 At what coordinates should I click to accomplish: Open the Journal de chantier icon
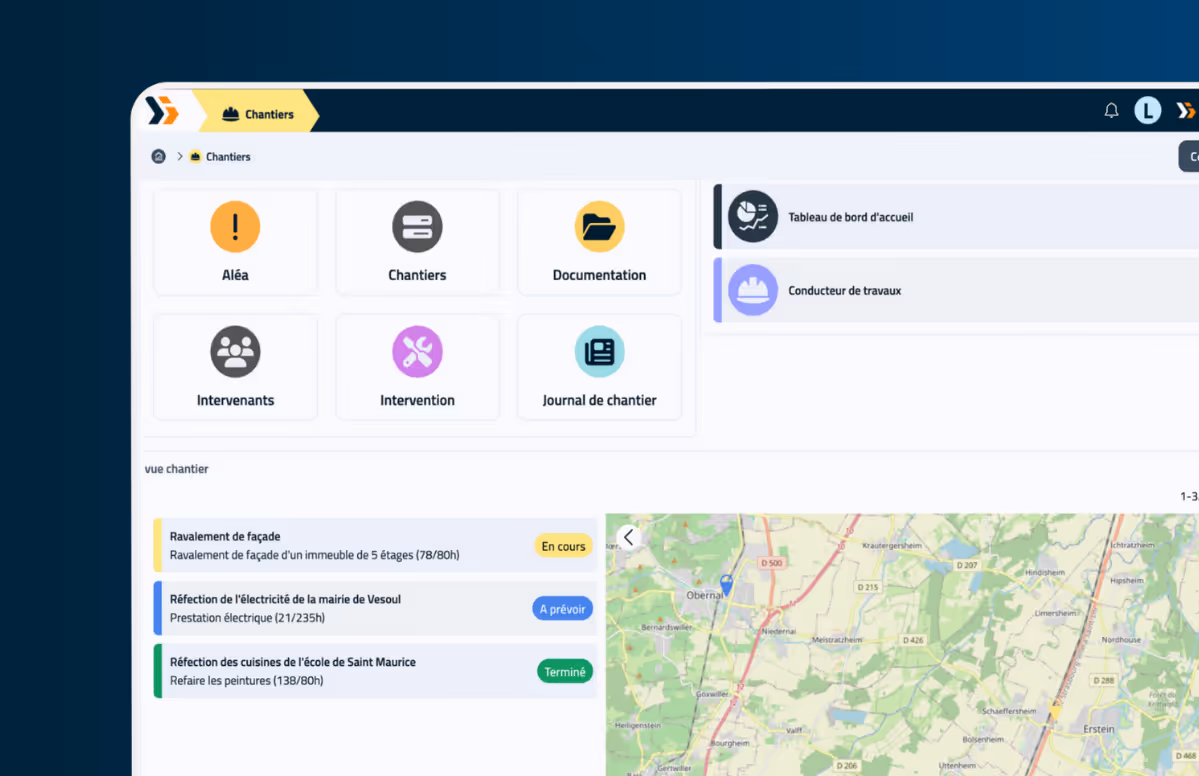coord(599,352)
